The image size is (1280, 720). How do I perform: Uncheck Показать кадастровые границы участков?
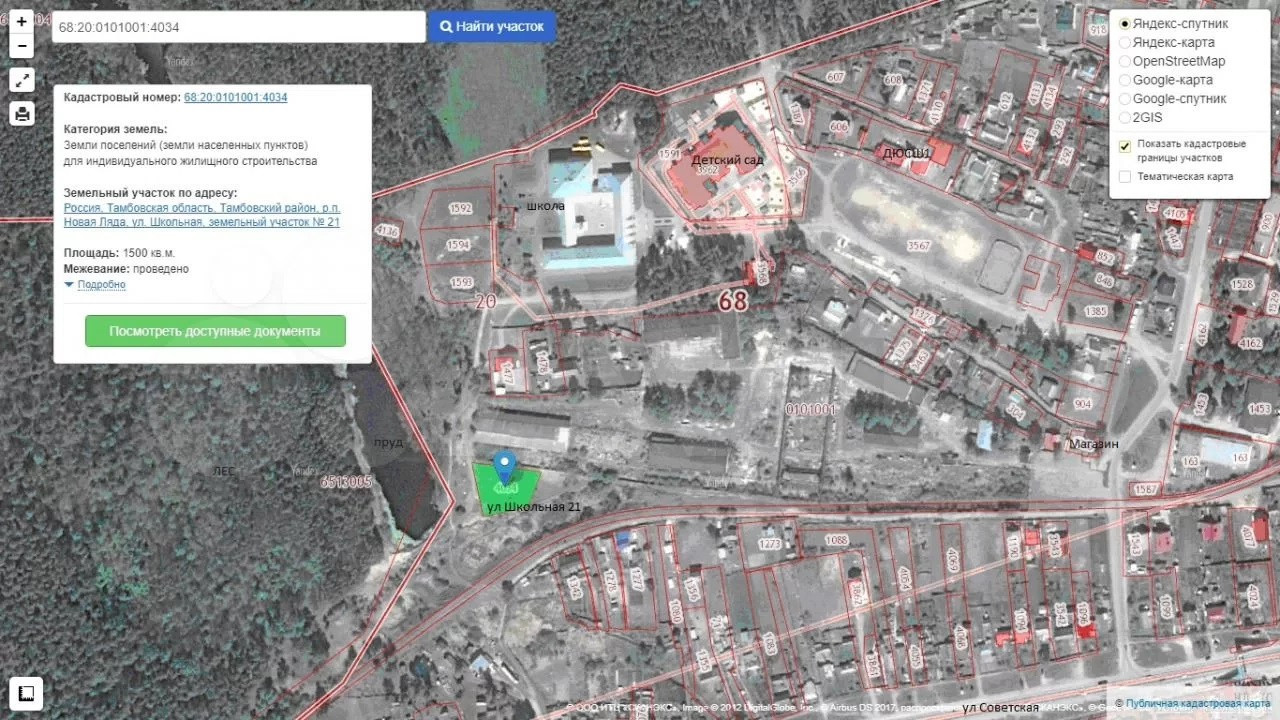[1125, 146]
